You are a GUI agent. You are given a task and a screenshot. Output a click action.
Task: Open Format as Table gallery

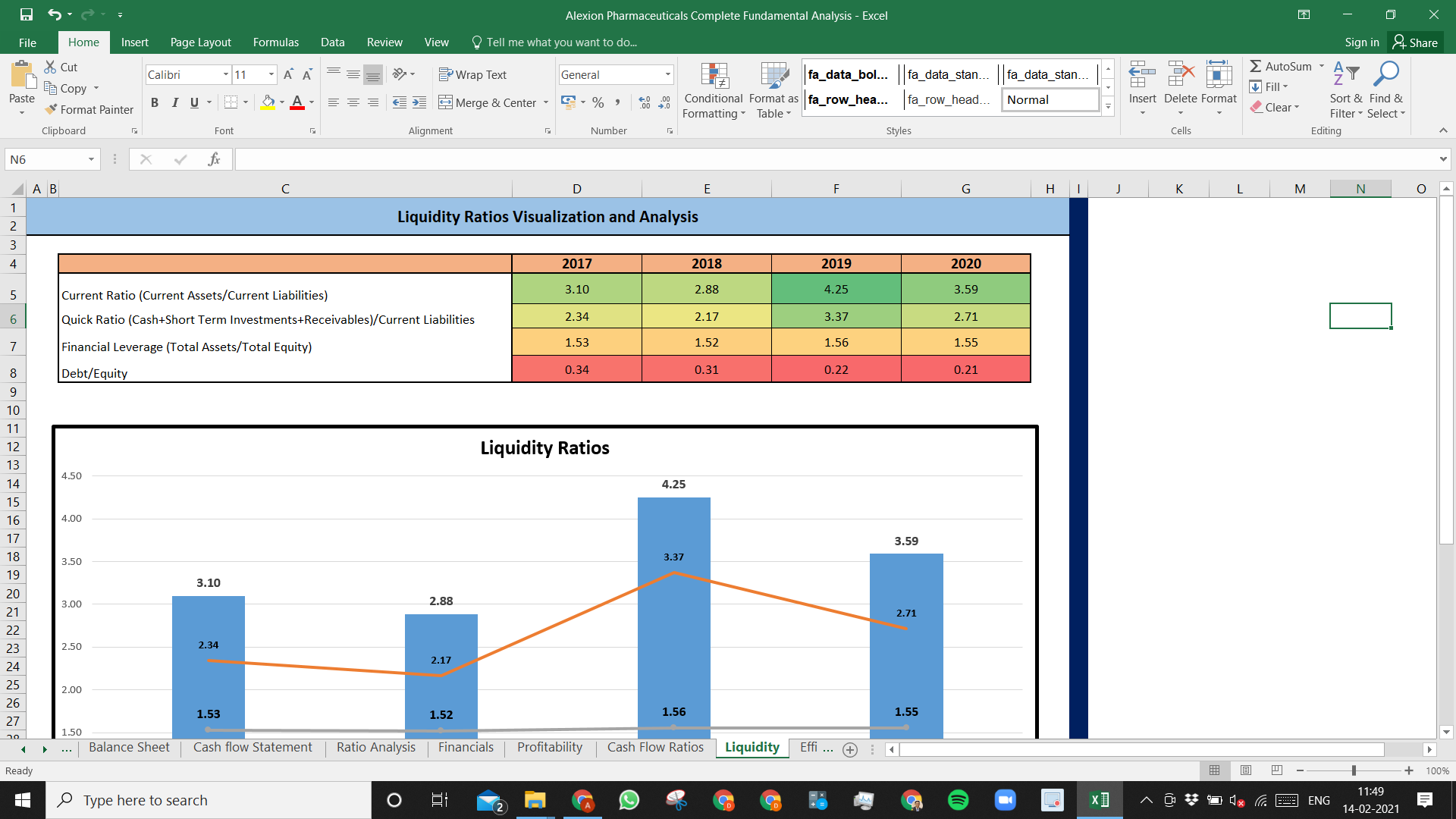(x=773, y=91)
